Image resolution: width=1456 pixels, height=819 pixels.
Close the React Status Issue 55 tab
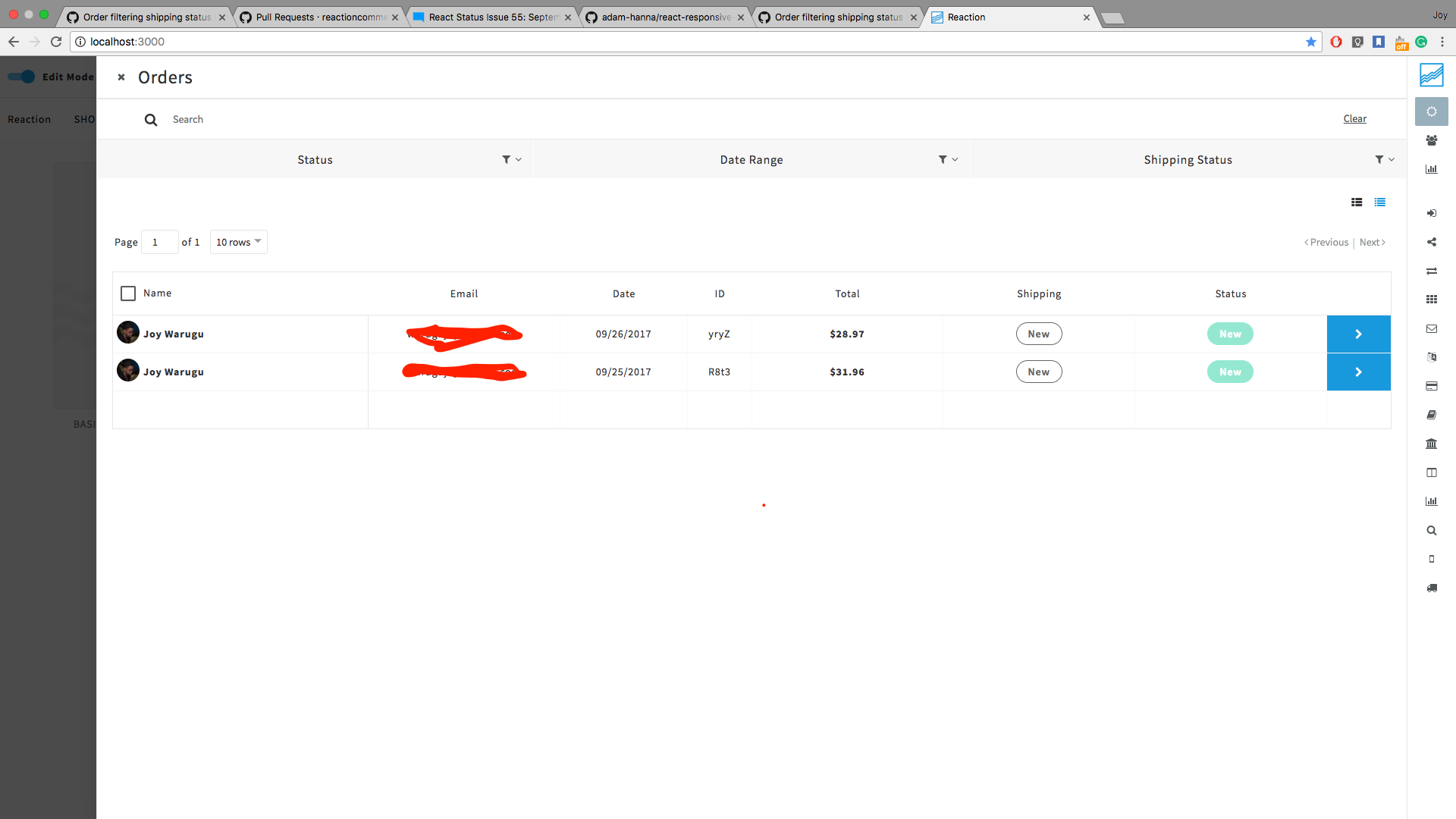568,17
